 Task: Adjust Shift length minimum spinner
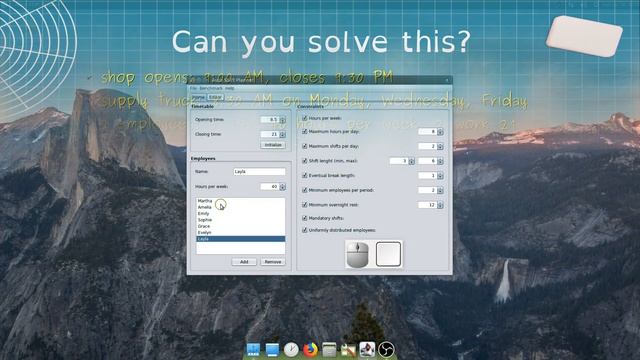click(411, 161)
